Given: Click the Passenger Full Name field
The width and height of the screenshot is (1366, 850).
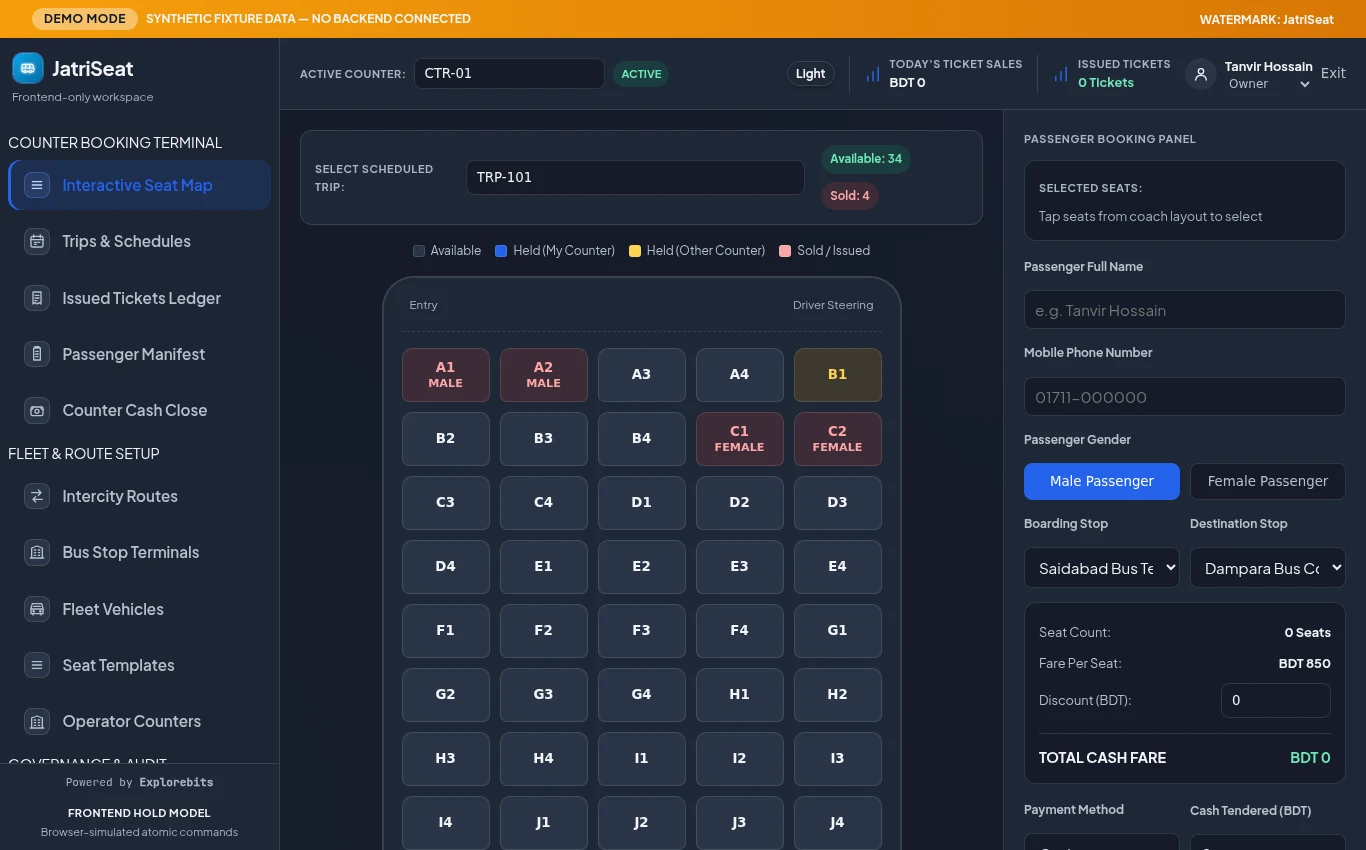Looking at the screenshot, I should (x=1184, y=310).
